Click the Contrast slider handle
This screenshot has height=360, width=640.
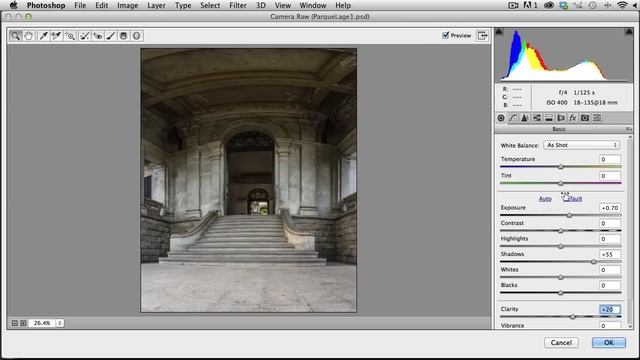tap(561, 231)
